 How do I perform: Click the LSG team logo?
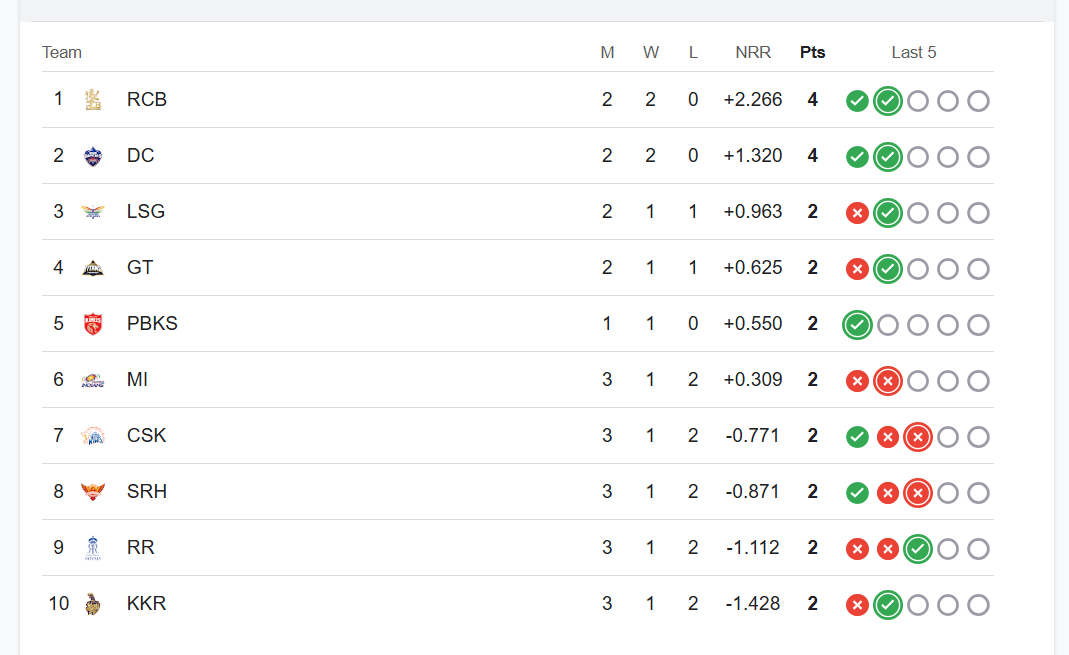[93, 212]
